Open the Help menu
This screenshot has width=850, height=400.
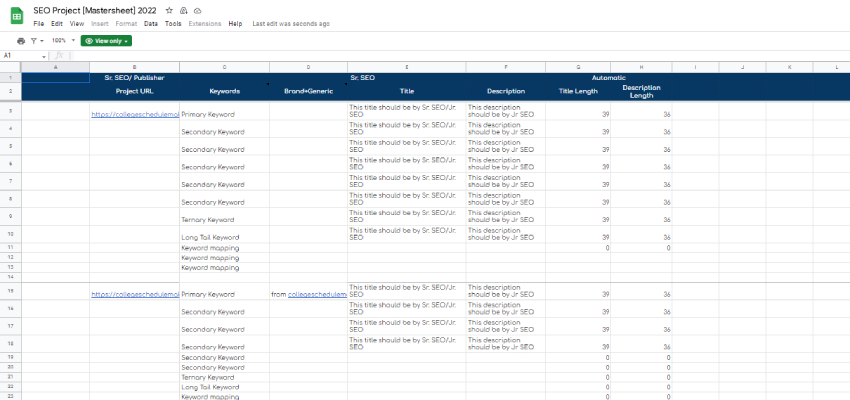pos(235,23)
